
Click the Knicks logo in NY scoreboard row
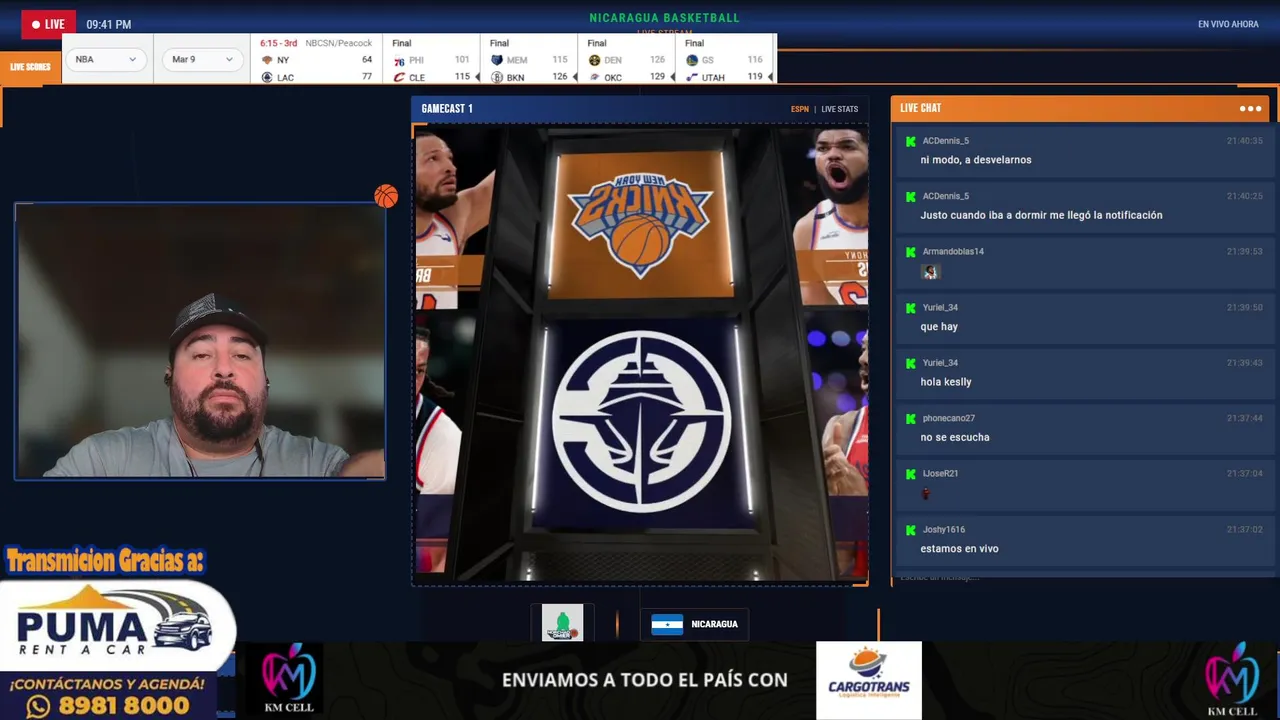point(267,60)
